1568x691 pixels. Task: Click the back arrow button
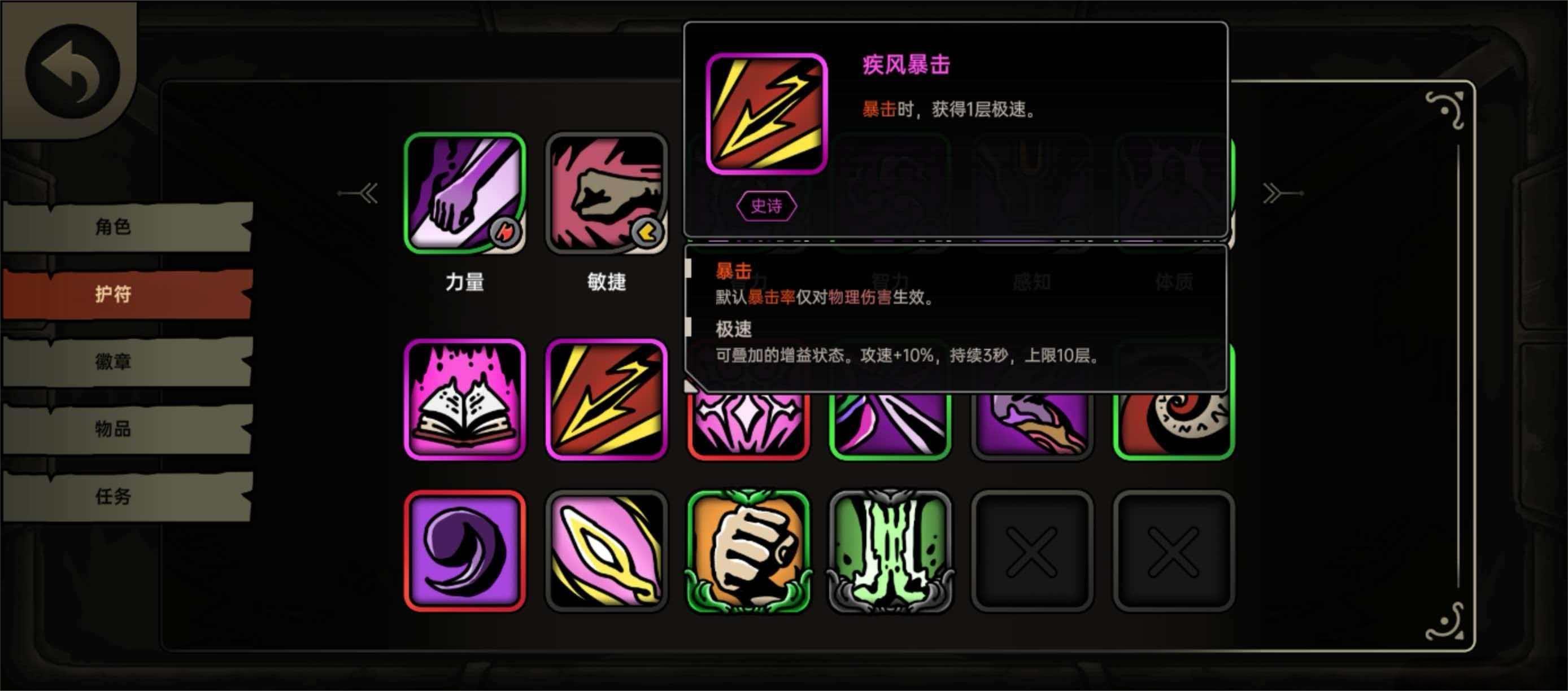point(72,71)
